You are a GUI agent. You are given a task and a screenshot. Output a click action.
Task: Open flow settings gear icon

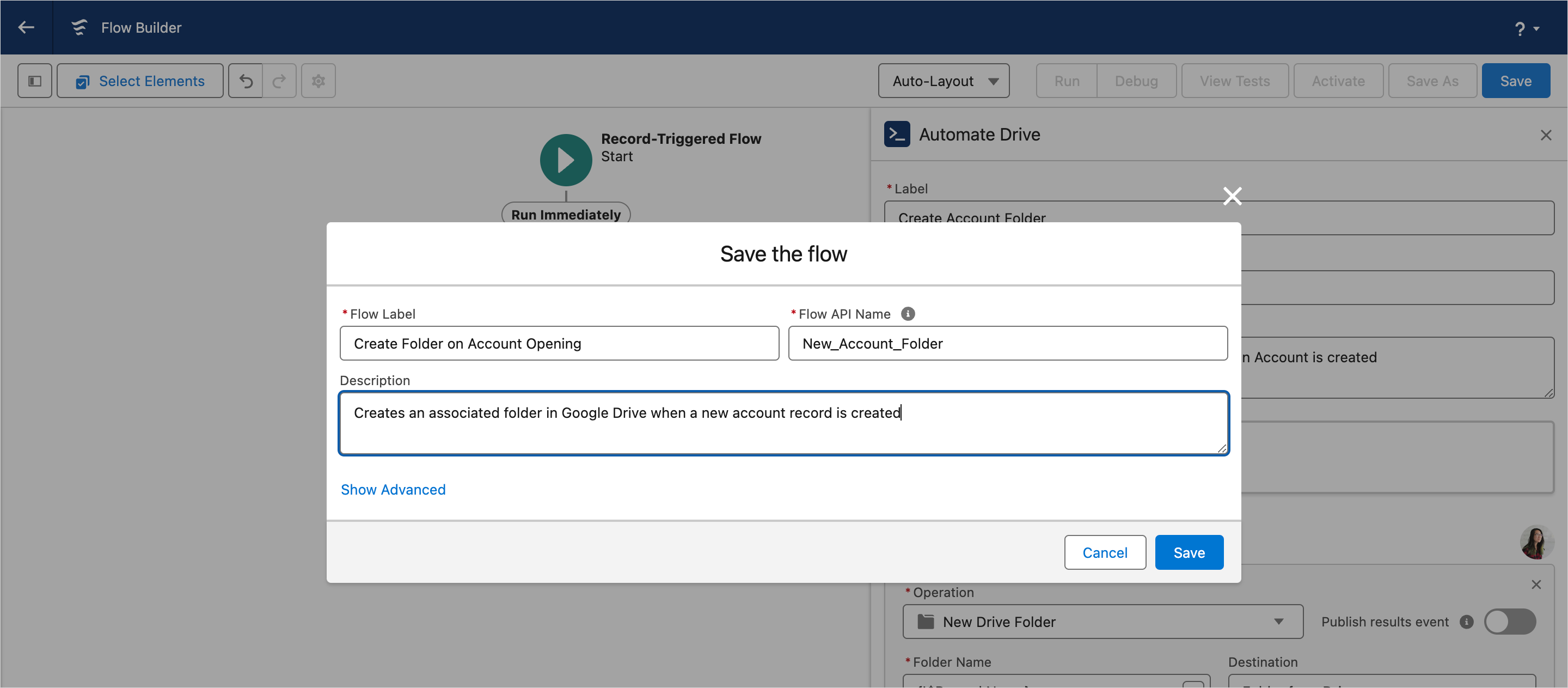pos(318,81)
